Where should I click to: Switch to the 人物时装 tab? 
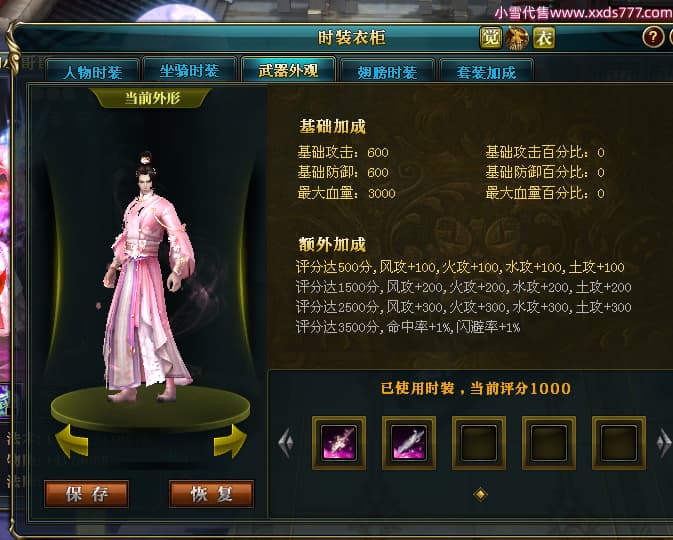[93, 71]
